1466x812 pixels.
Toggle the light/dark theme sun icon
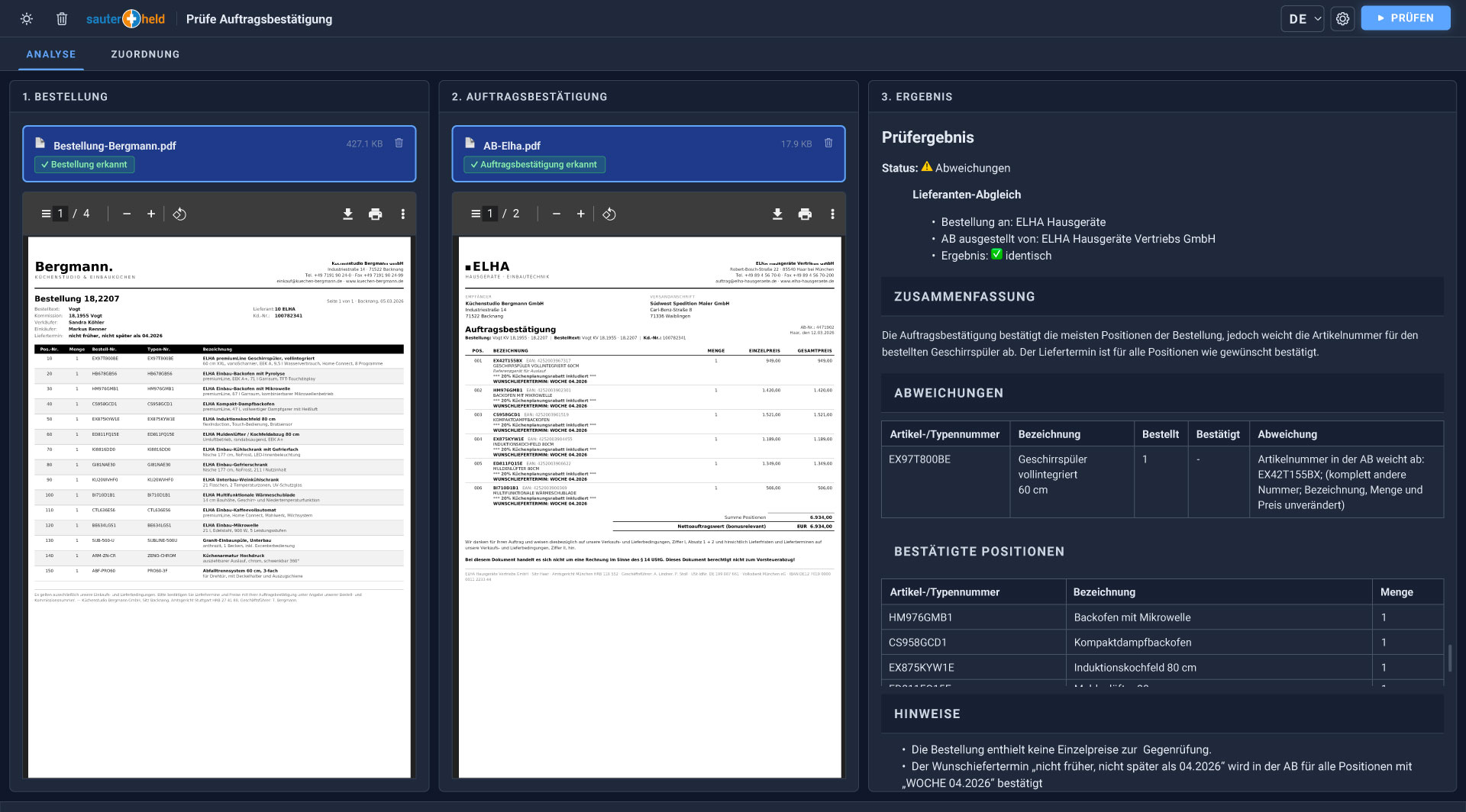27,19
